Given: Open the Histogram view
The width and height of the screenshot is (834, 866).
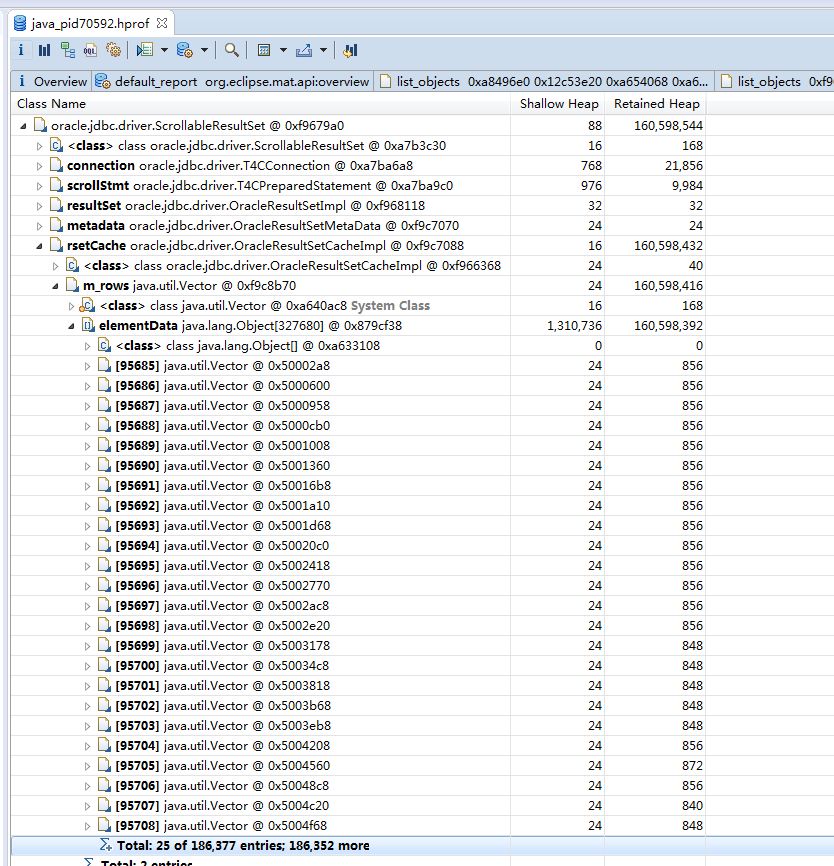Looking at the screenshot, I should click(44, 50).
